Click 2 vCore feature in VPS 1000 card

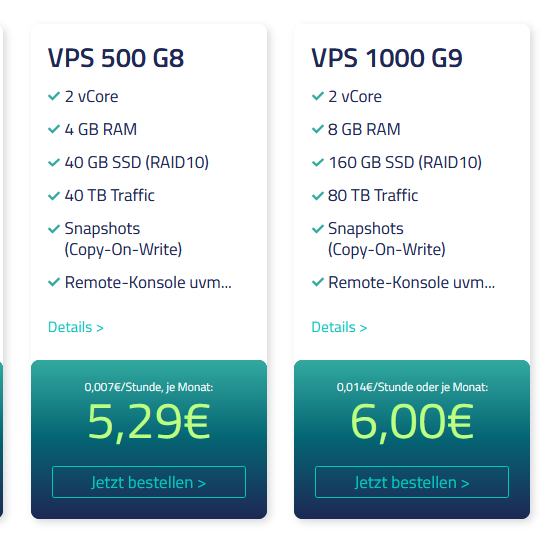(x=355, y=96)
